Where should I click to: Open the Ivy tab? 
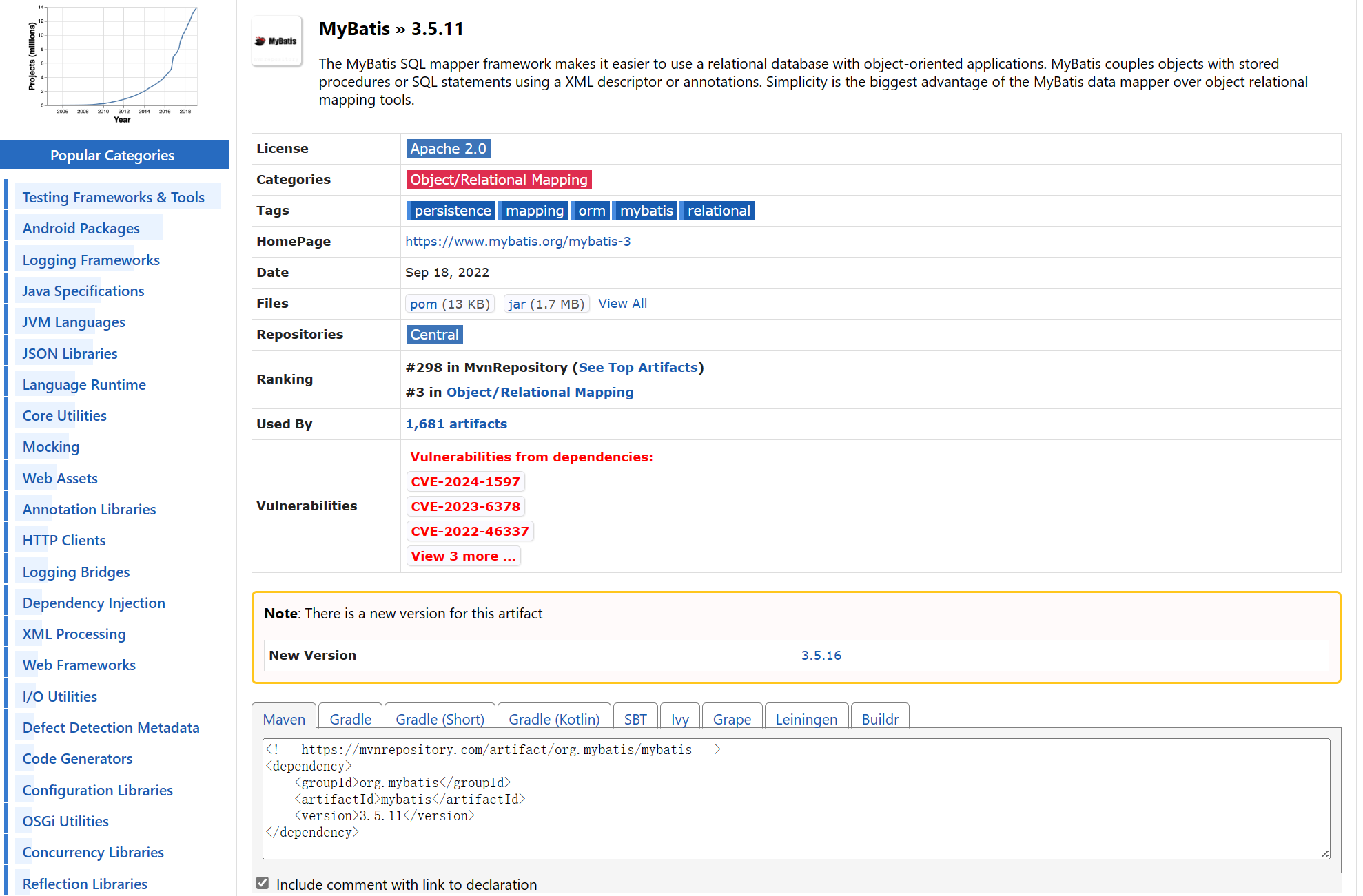(x=680, y=719)
